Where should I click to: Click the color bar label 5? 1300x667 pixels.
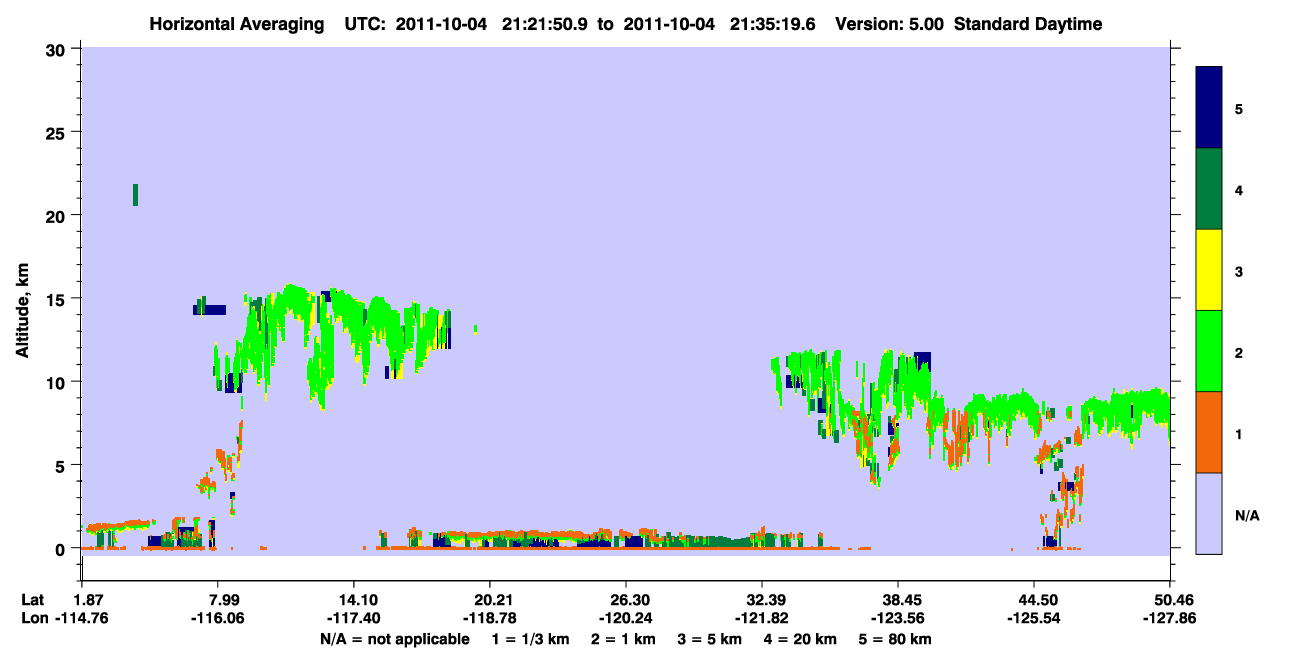(1238, 109)
